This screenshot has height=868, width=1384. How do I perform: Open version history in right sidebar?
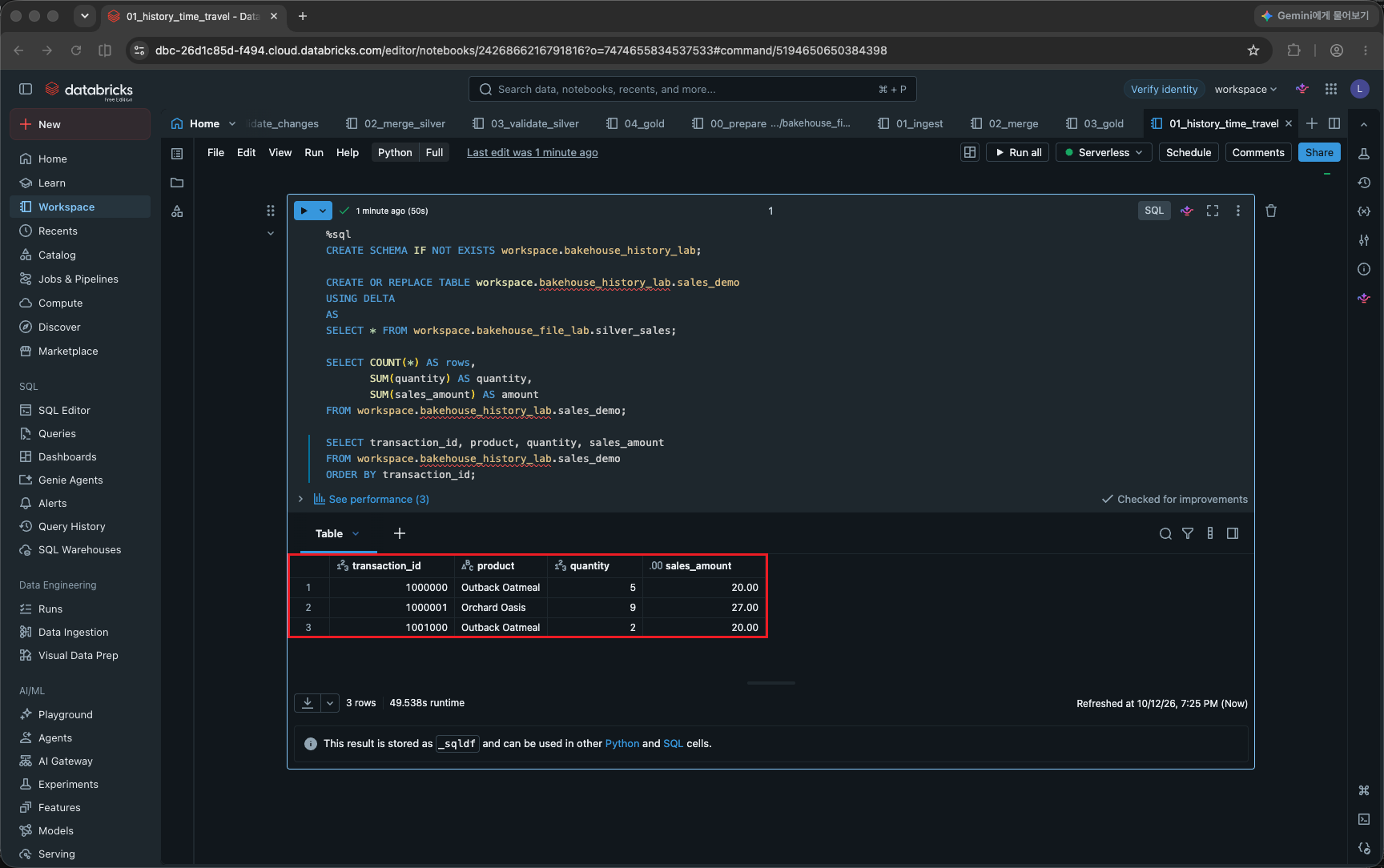coord(1364,183)
